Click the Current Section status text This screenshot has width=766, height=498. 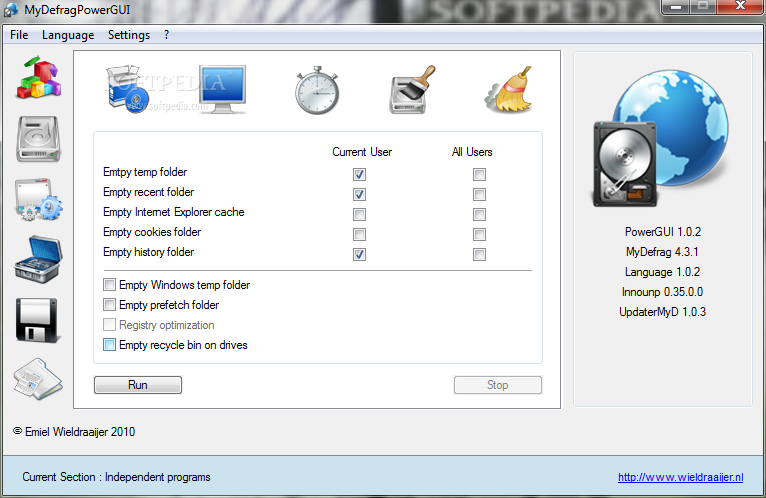(116, 477)
